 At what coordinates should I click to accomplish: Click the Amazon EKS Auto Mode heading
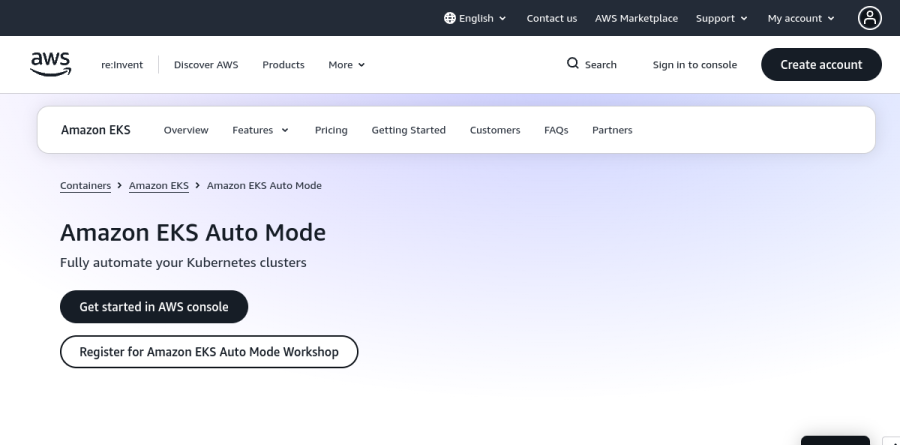pos(193,233)
